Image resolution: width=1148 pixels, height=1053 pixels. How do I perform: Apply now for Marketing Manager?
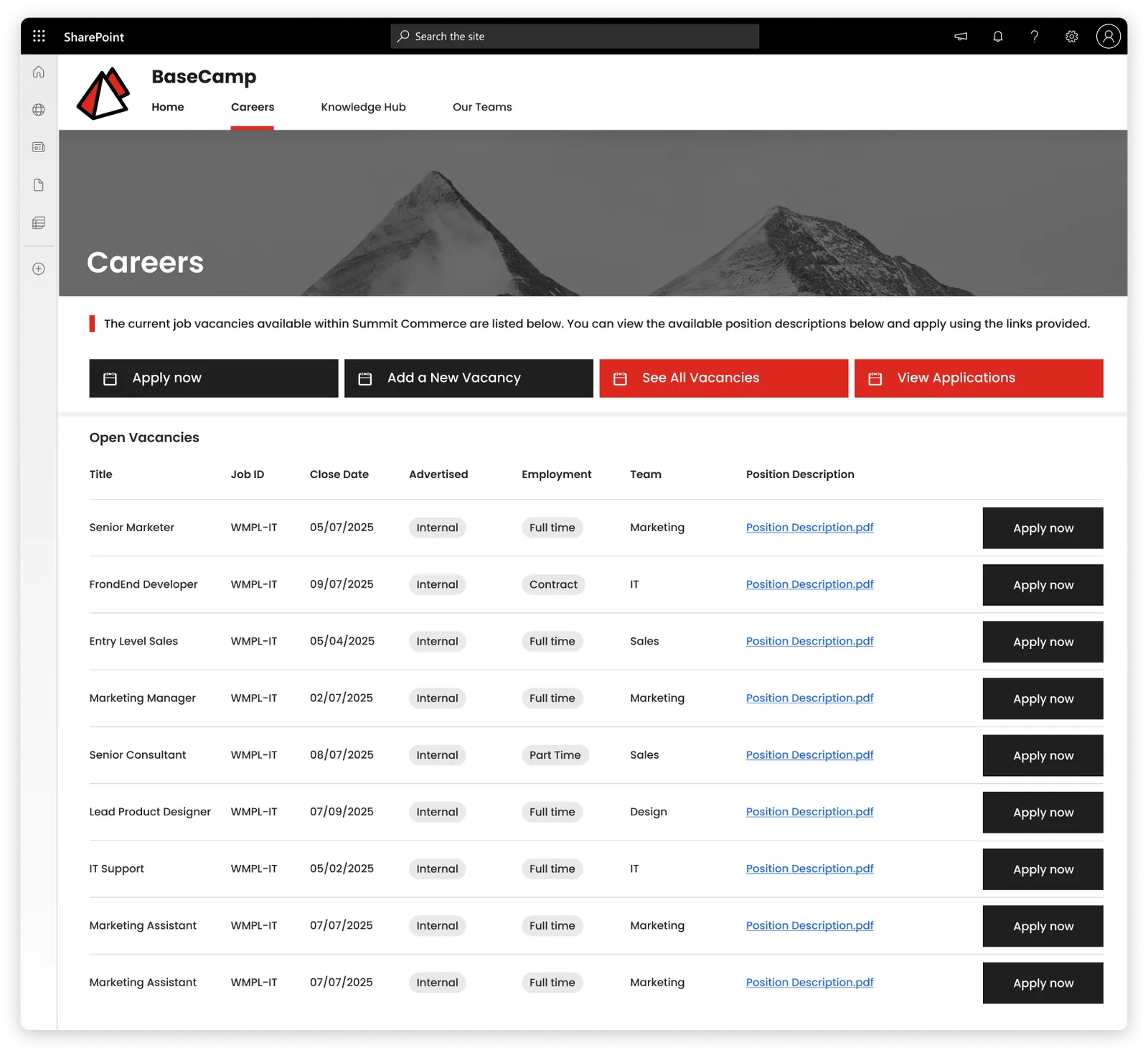[1043, 698]
